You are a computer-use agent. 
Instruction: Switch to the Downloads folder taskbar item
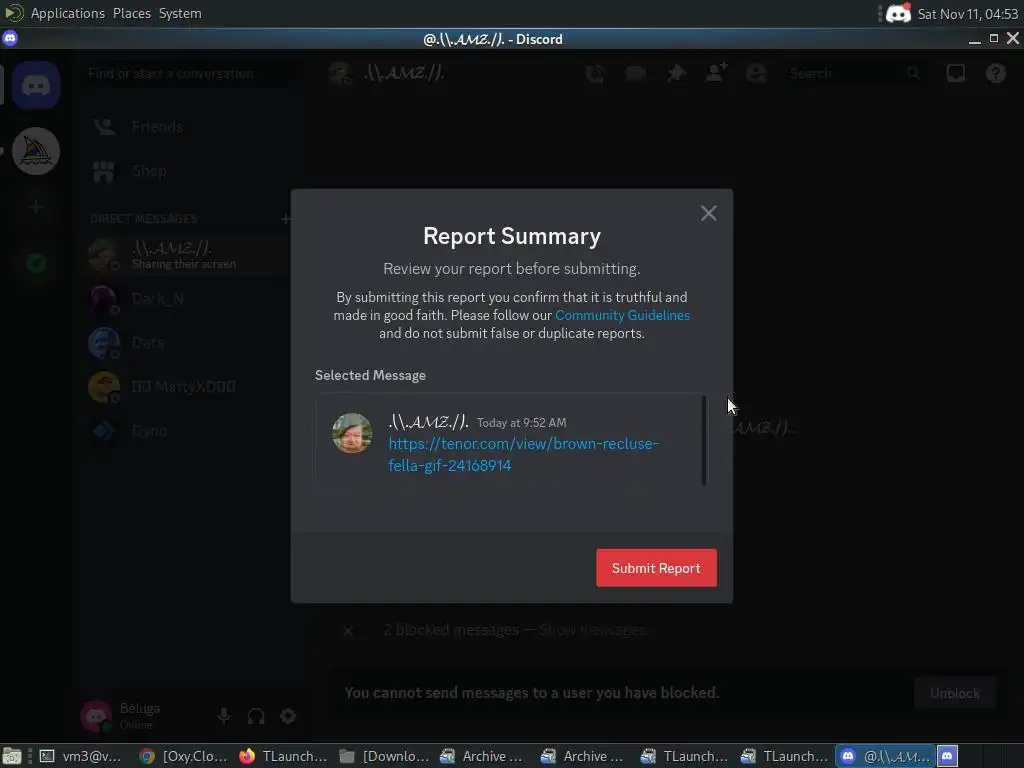coord(384,756)
